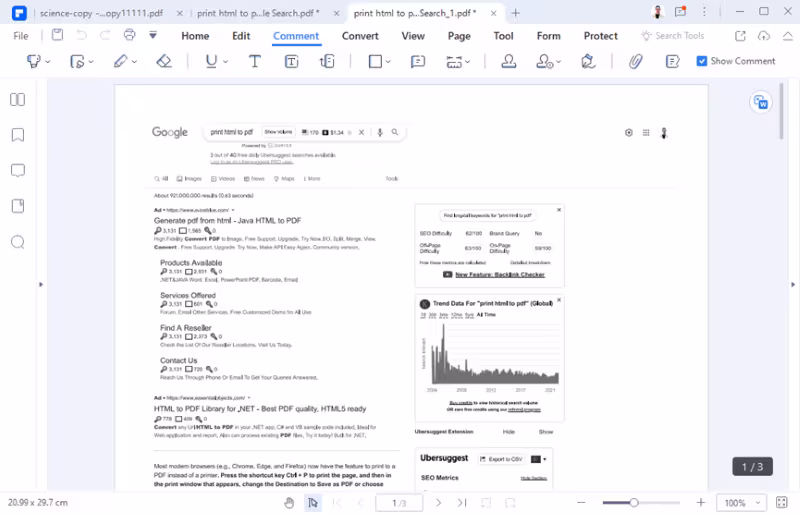Expand the right side panel arrow

[793, 284]
